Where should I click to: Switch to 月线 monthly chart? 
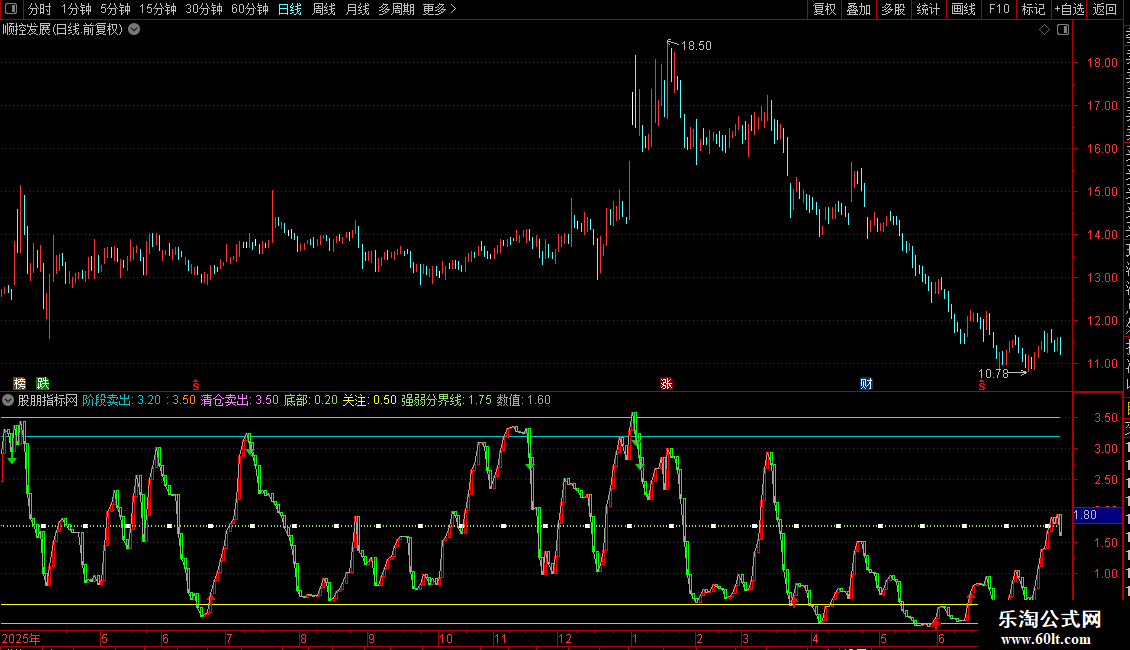(357, 9)
